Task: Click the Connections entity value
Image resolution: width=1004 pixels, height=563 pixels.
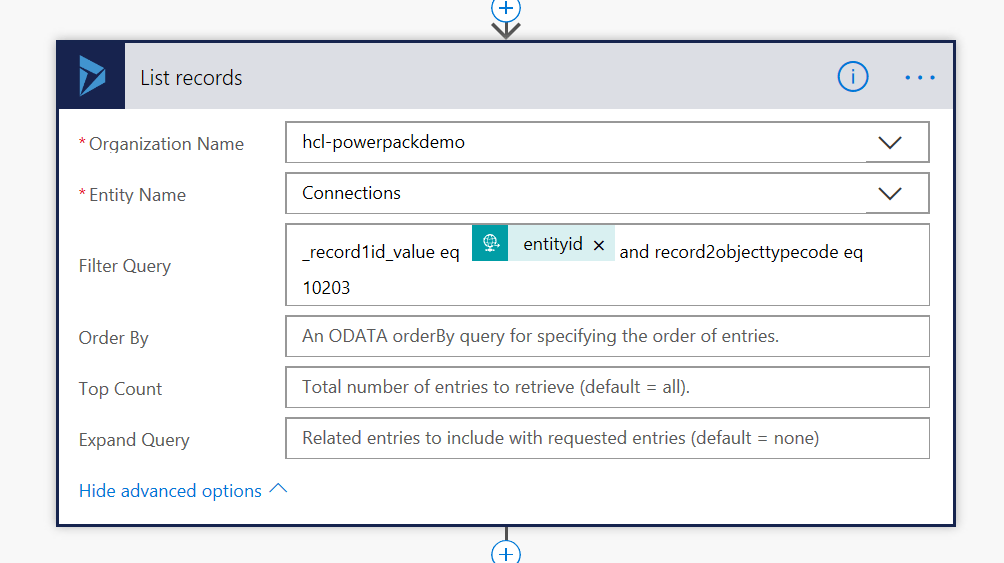Action: [351, 193]
